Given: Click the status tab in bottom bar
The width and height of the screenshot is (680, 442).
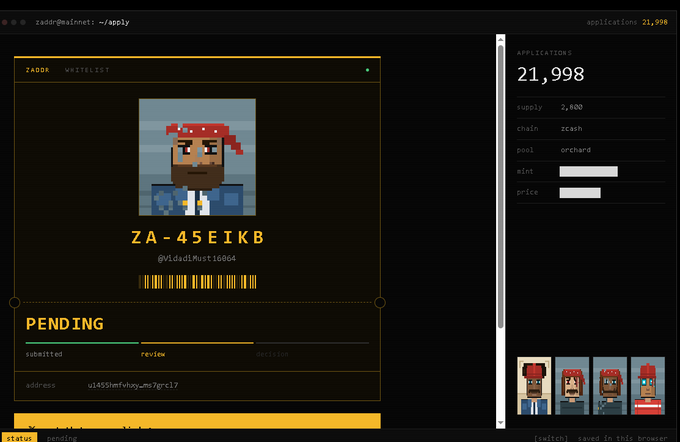Looking at the screenshot, I should [19, 437].
